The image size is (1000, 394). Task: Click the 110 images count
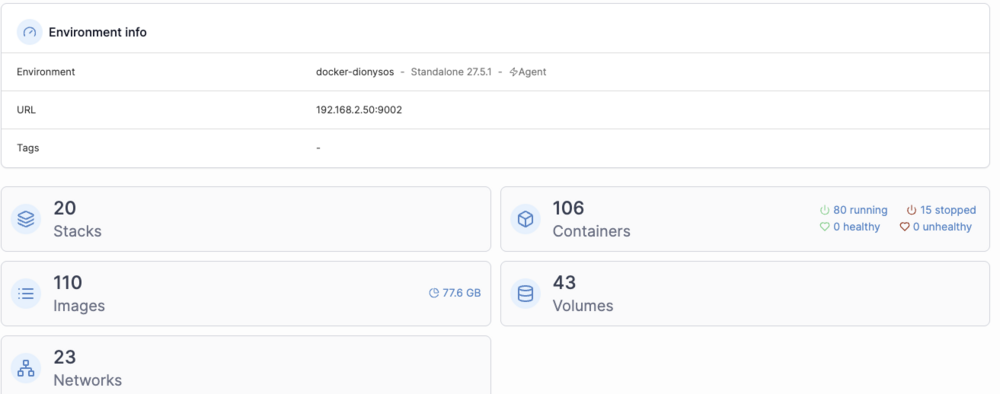coord(68,282)
